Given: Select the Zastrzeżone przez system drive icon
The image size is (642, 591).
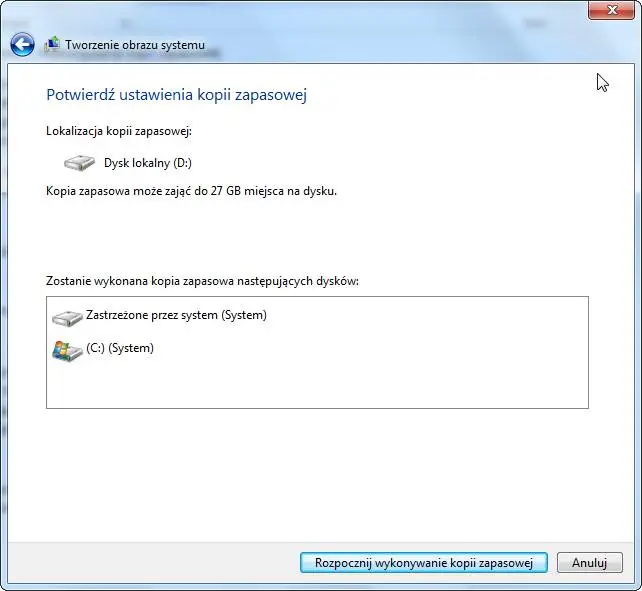Looking at the screenshot, I should click(67, 317).
